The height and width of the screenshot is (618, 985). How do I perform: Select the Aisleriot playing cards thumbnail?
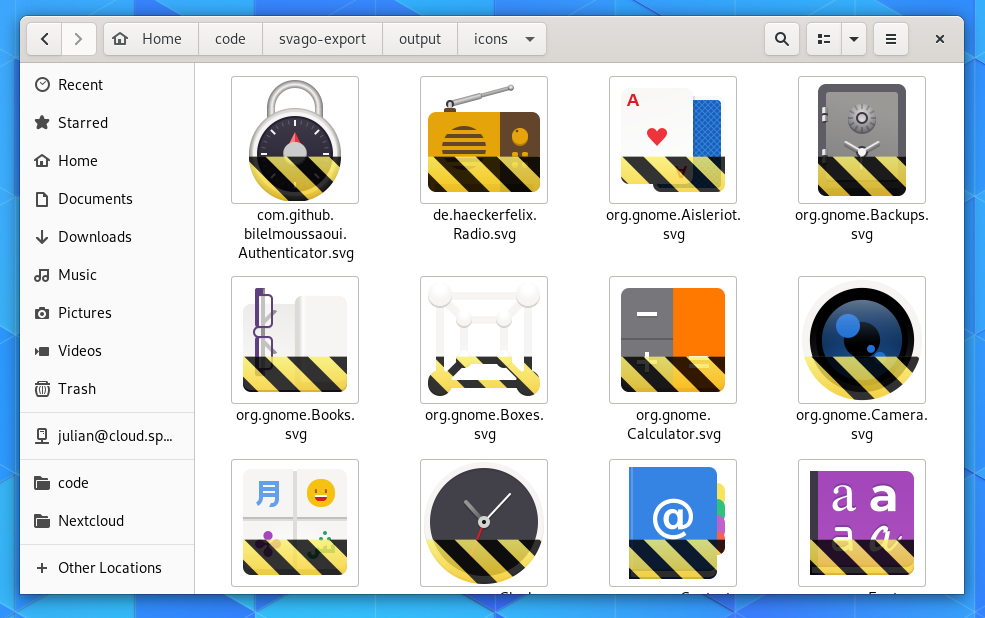click(x=673, y=140)
